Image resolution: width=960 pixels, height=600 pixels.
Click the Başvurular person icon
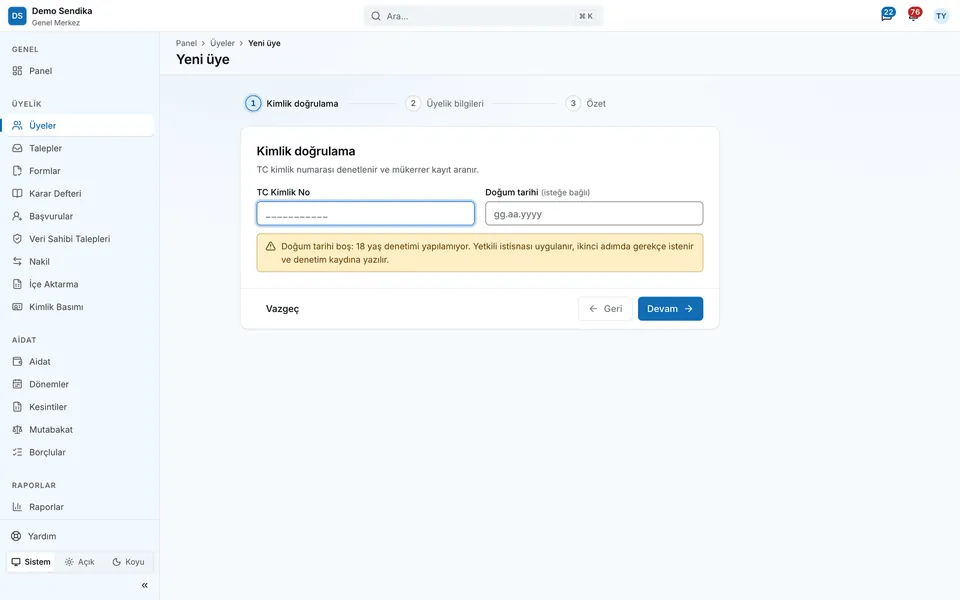[17, 216]
